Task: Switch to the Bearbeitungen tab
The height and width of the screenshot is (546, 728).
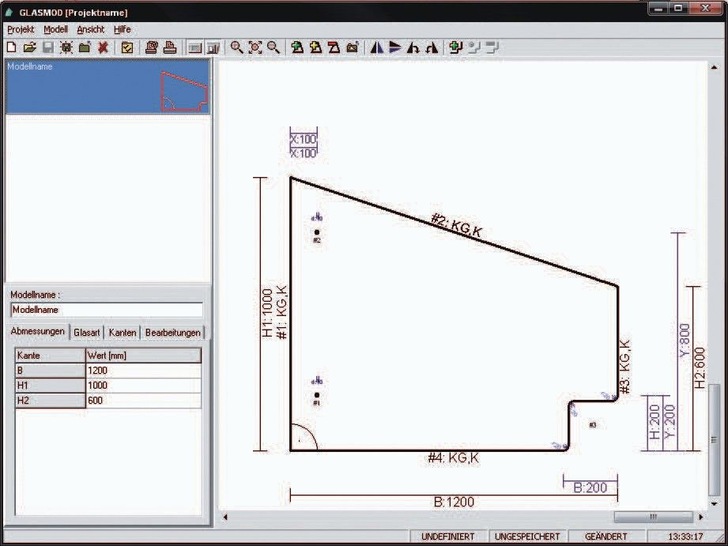Action: click(x=173, y=332)
